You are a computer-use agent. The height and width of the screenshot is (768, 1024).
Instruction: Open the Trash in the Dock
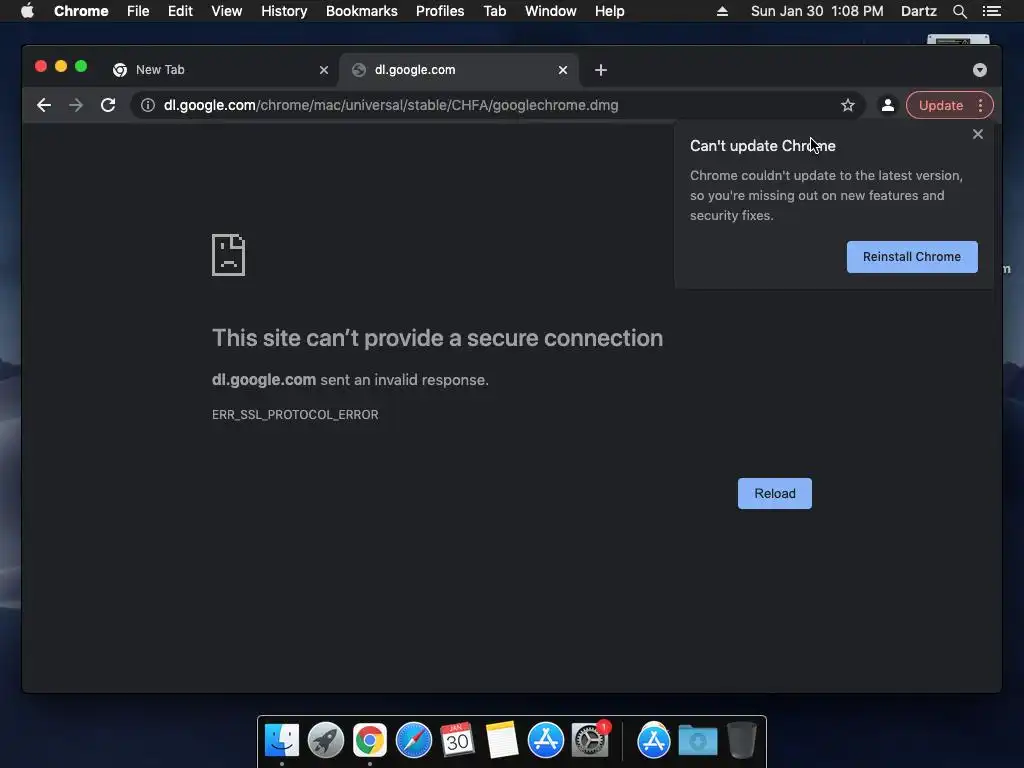point(741,741)
